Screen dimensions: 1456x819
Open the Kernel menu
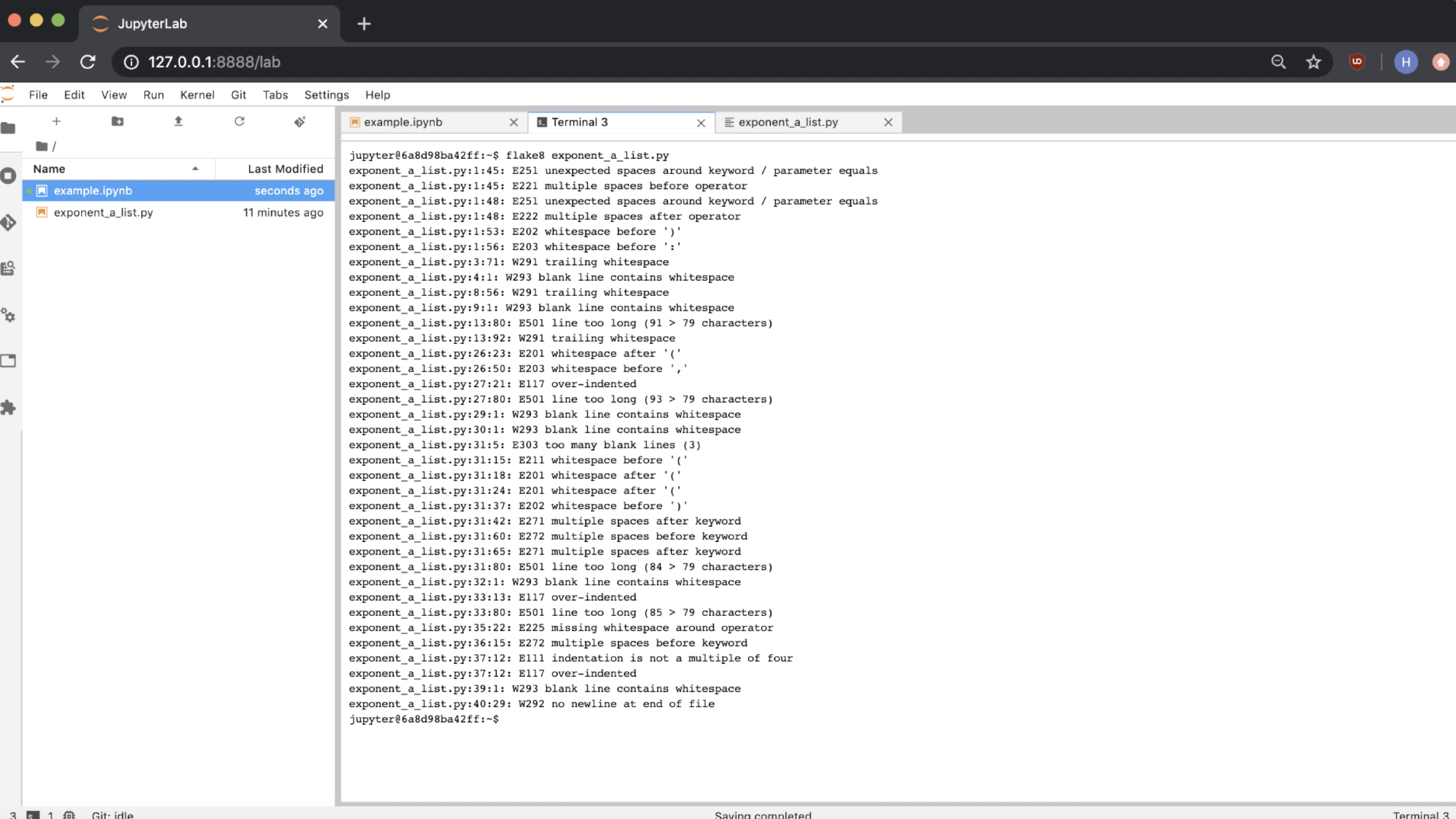196,95
